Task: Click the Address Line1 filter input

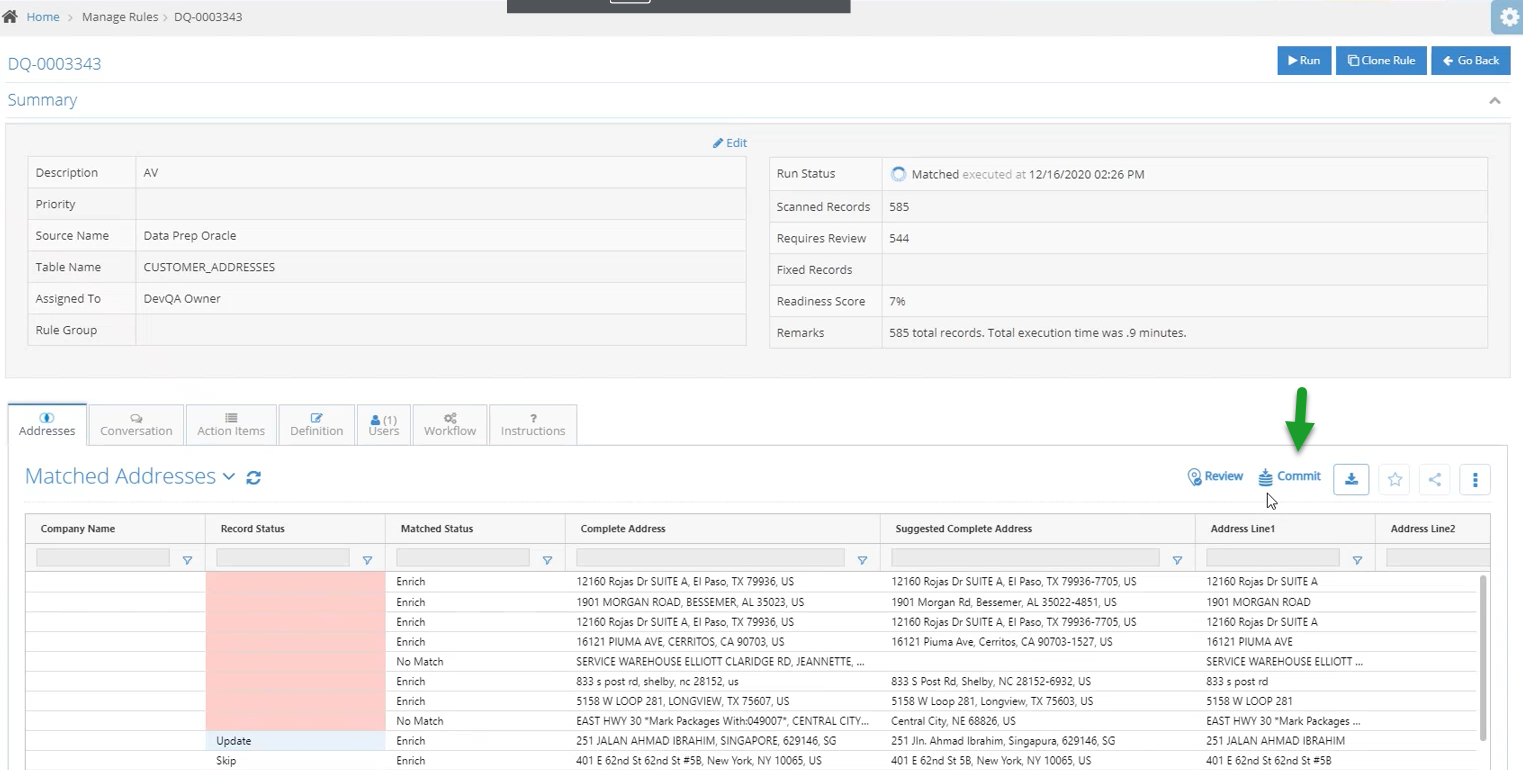Action: tap(1273, 557)
